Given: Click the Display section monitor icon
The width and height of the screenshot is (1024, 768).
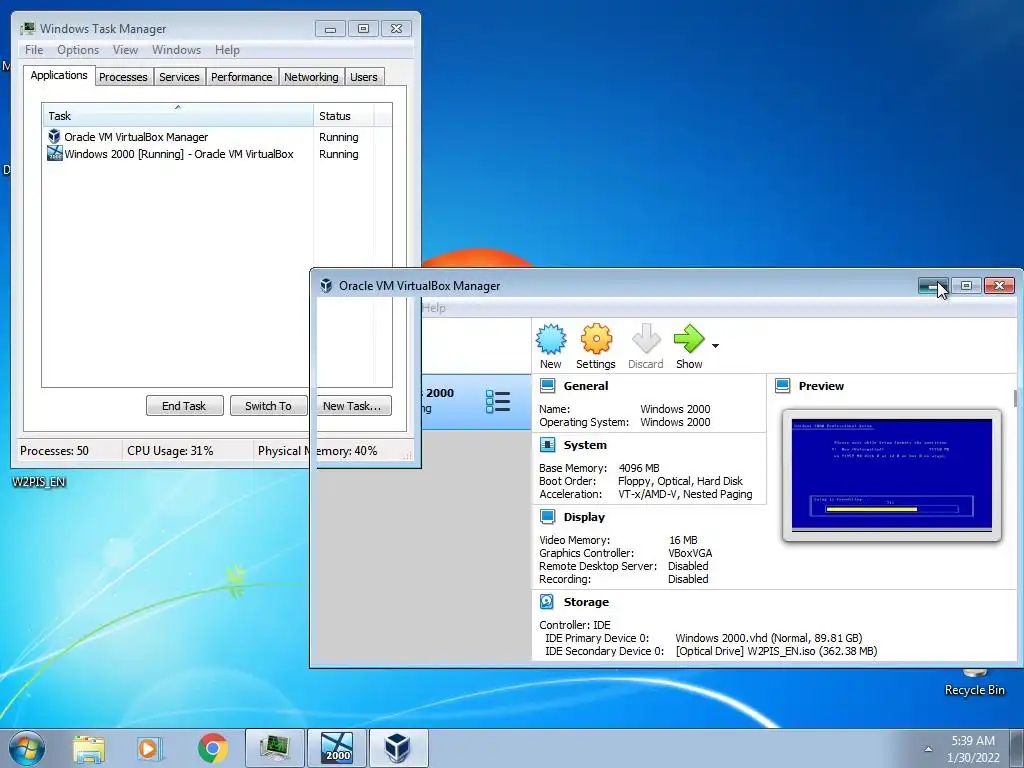Looking at the screenshot, I should coord(547,517).
